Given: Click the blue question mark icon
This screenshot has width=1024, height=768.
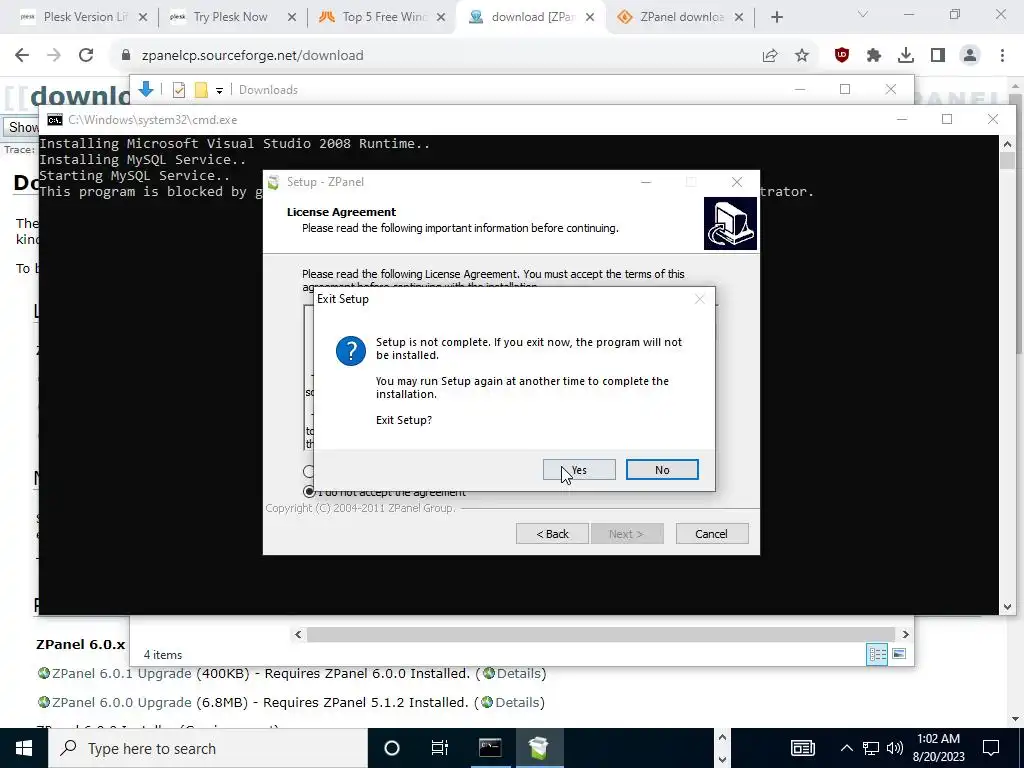Looking at the screenshot, I should pos(351,351).
